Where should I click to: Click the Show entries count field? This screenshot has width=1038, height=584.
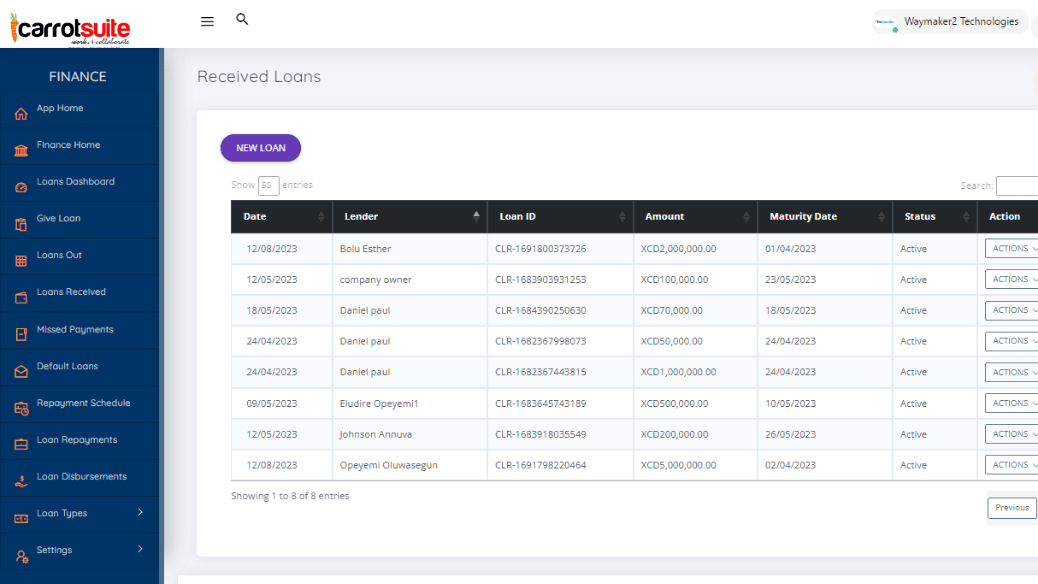pyautogui.click(x=268, y=185)
